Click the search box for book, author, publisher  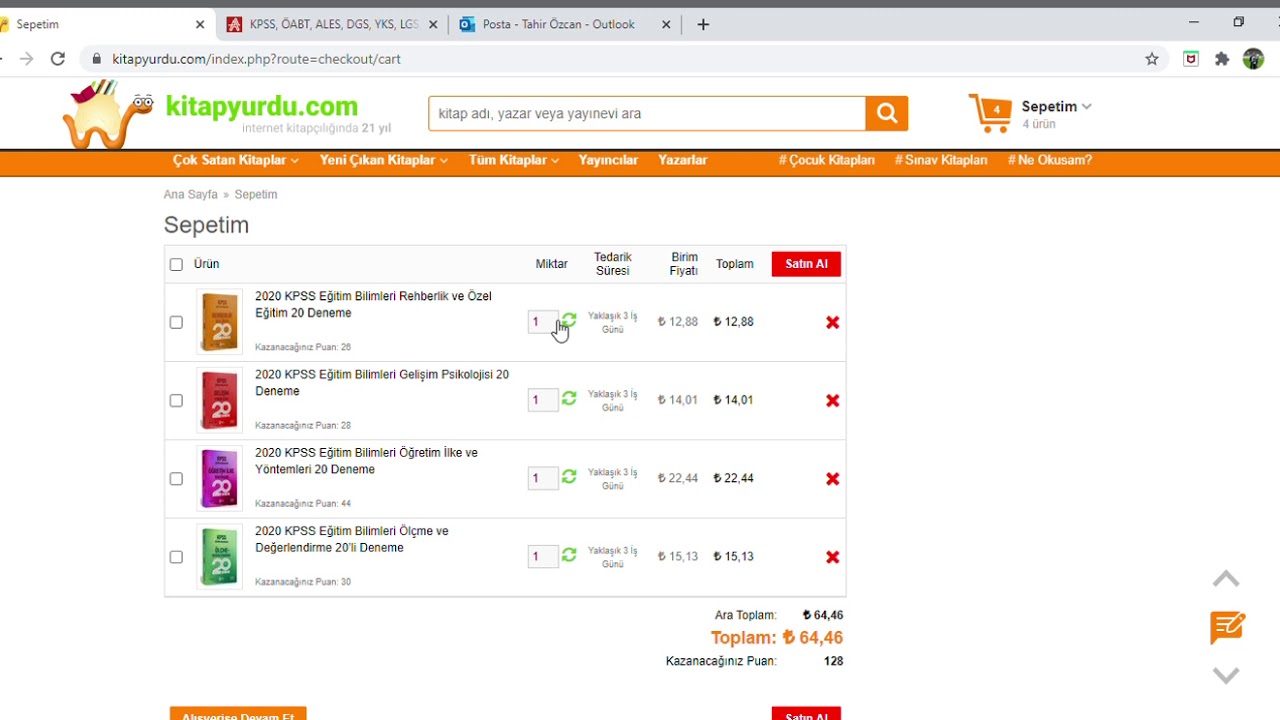pyautogui.click(x=647, y=113)
